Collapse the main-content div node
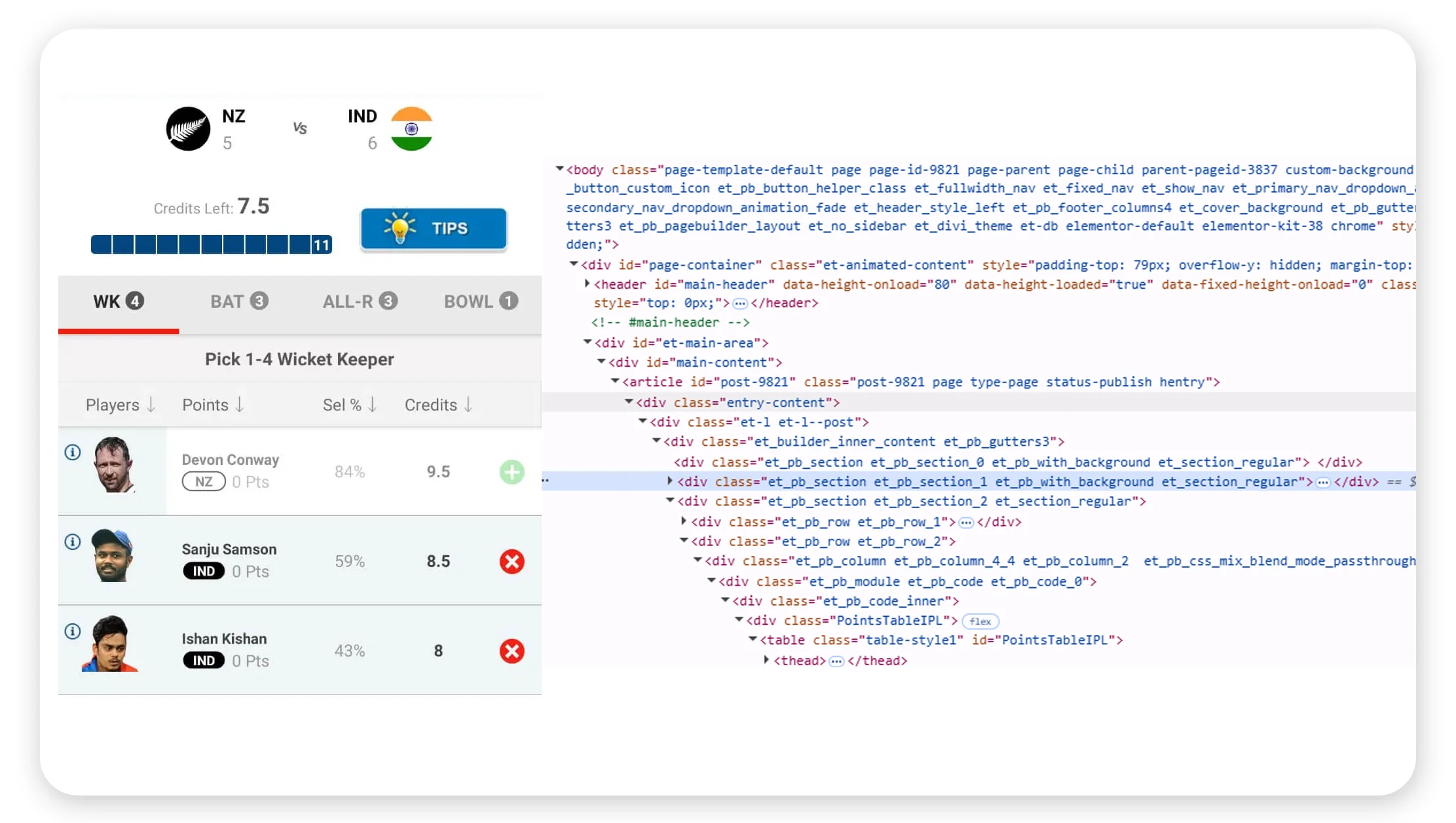Image resolution: width=1456 pixels, height=823 pixels. 601,362
